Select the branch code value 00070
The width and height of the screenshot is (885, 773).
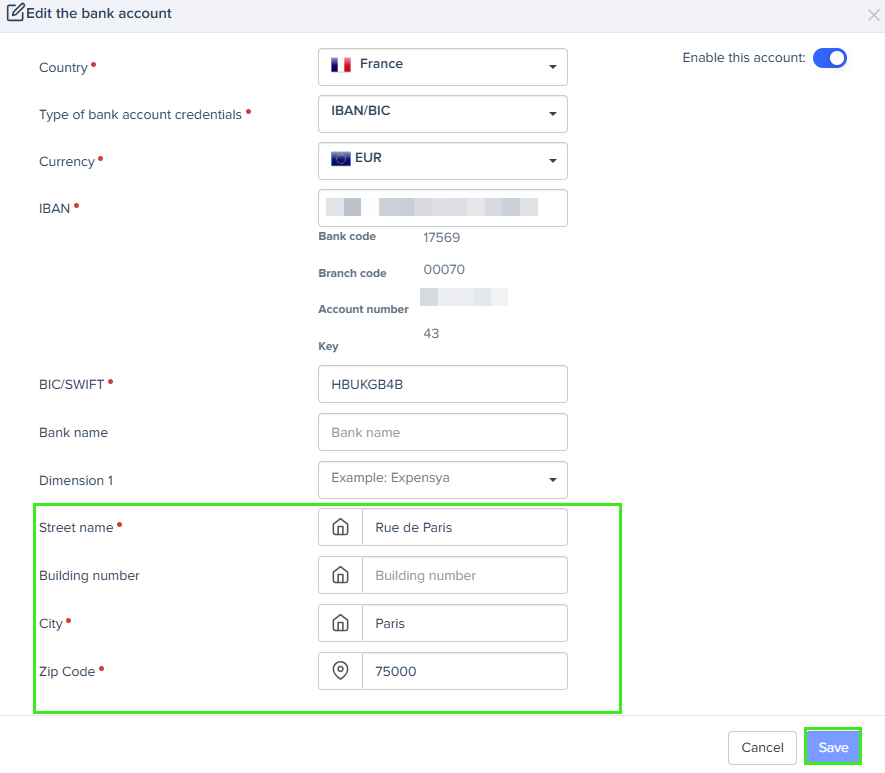[444, 270]
